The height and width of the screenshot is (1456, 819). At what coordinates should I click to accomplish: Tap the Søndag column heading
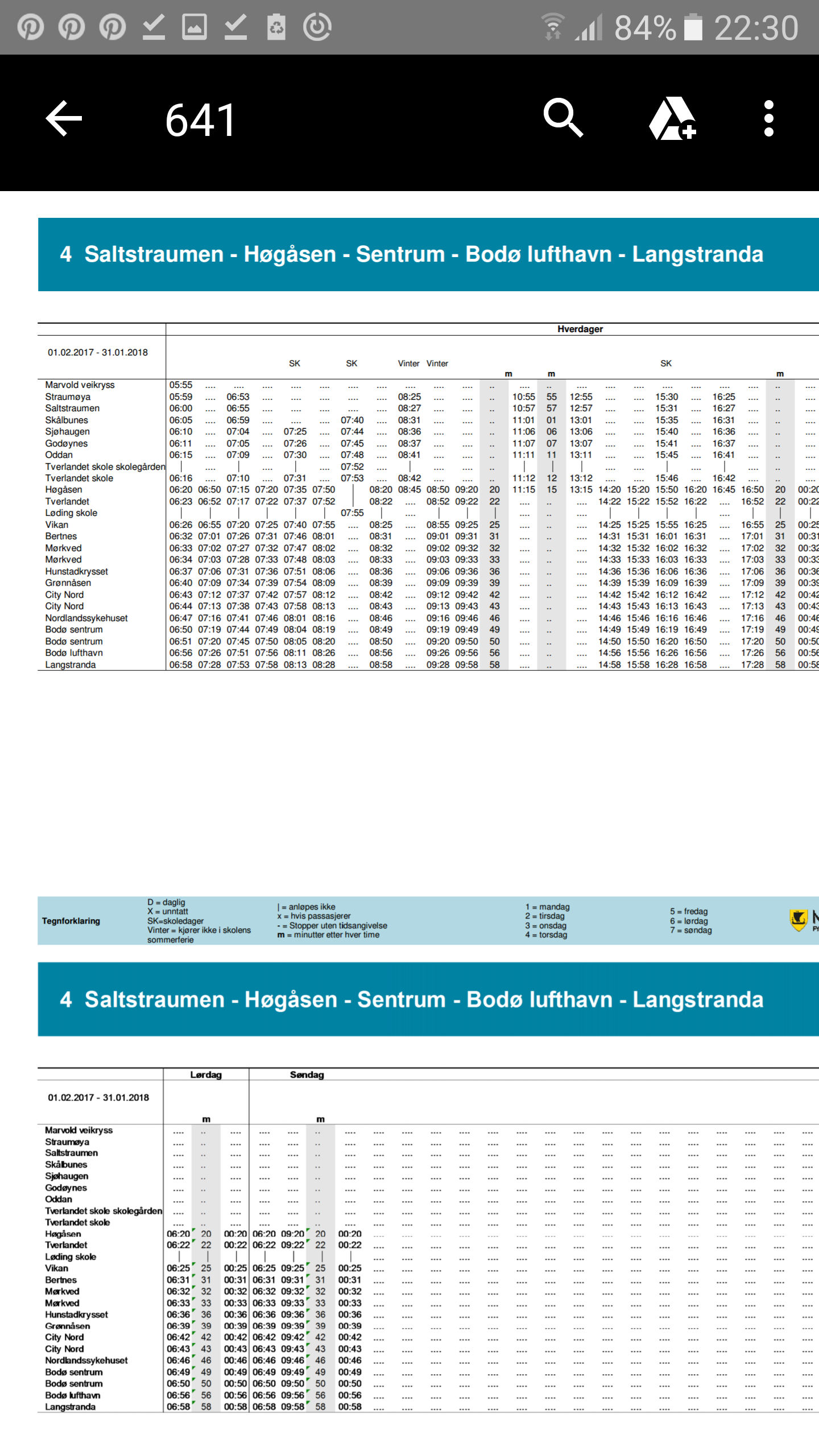pyautogui.click(x=307, y=1074)
